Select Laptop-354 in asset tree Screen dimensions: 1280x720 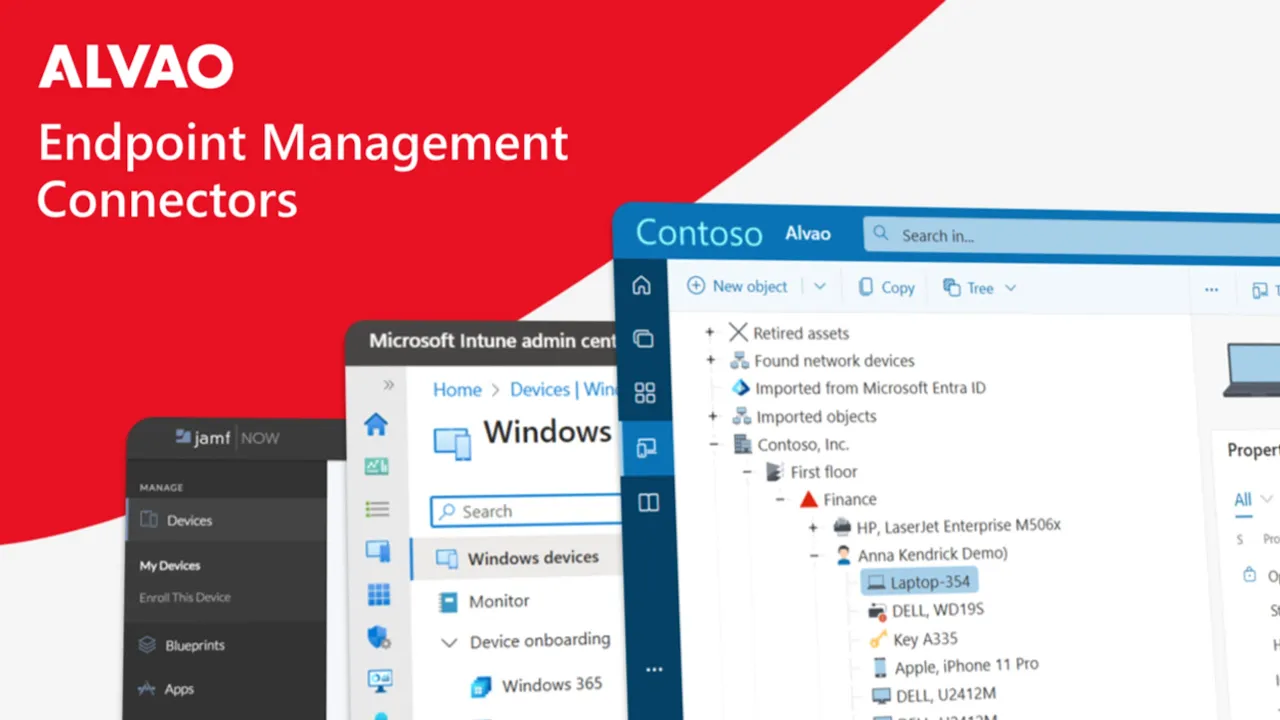tap(919, 581)
